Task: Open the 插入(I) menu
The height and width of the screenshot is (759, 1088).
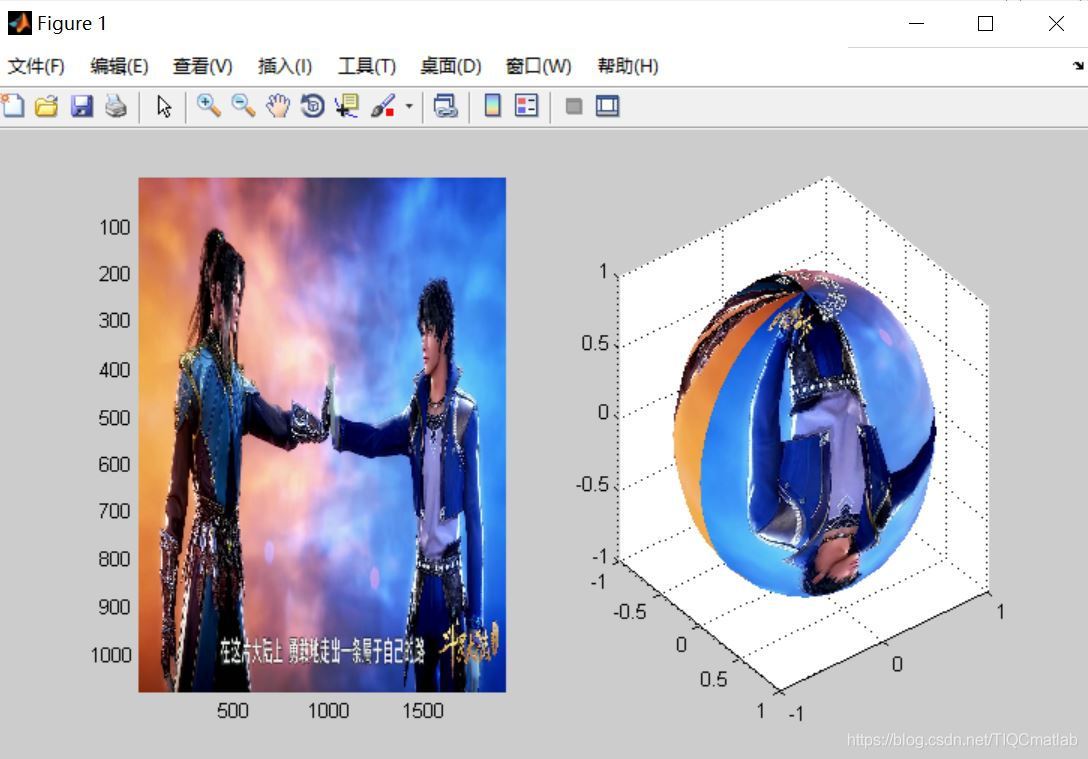Action: pyautogui.click(x=285, y=66)
